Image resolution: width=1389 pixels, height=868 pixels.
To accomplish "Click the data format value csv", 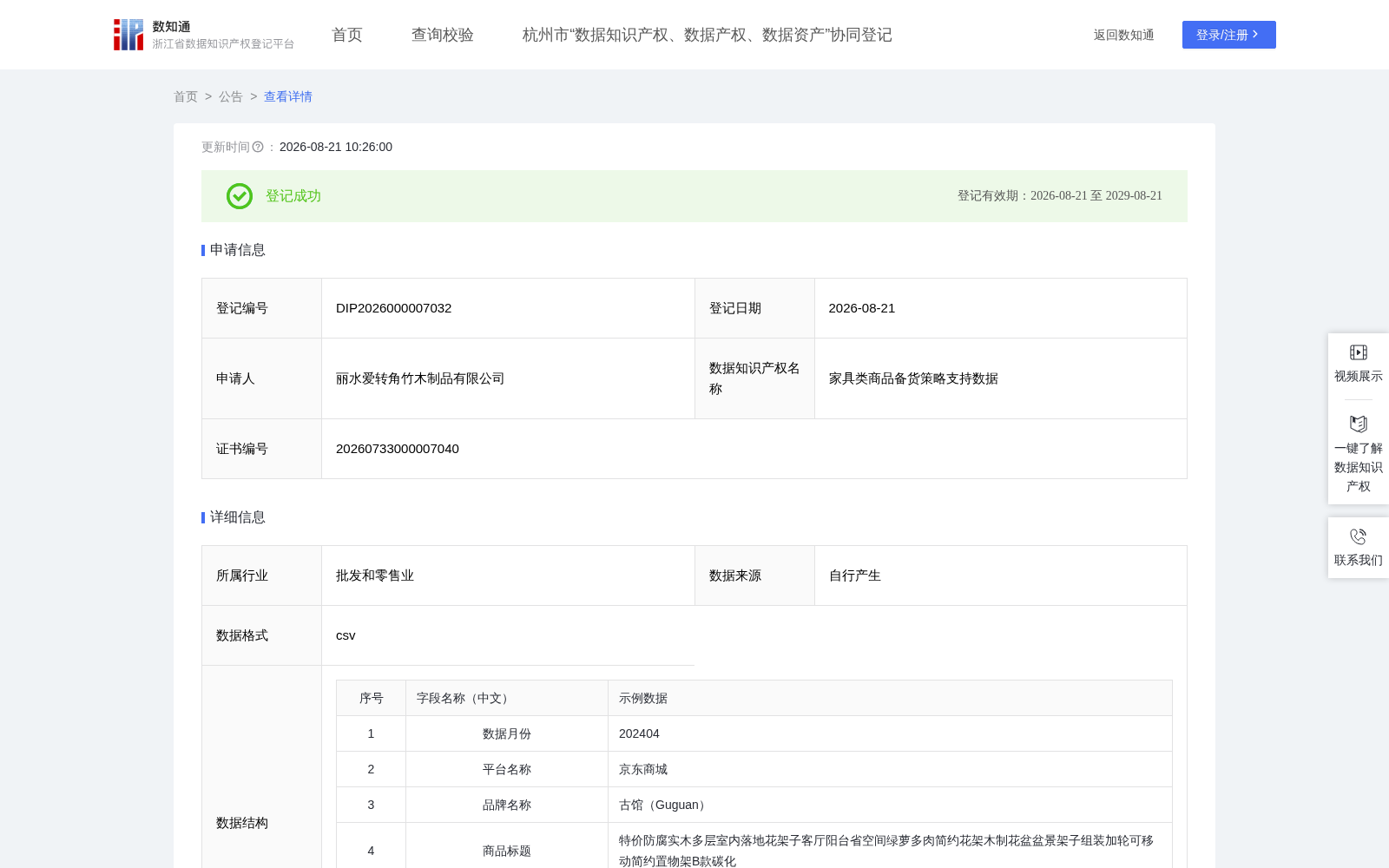I will [x=346, y=635].
